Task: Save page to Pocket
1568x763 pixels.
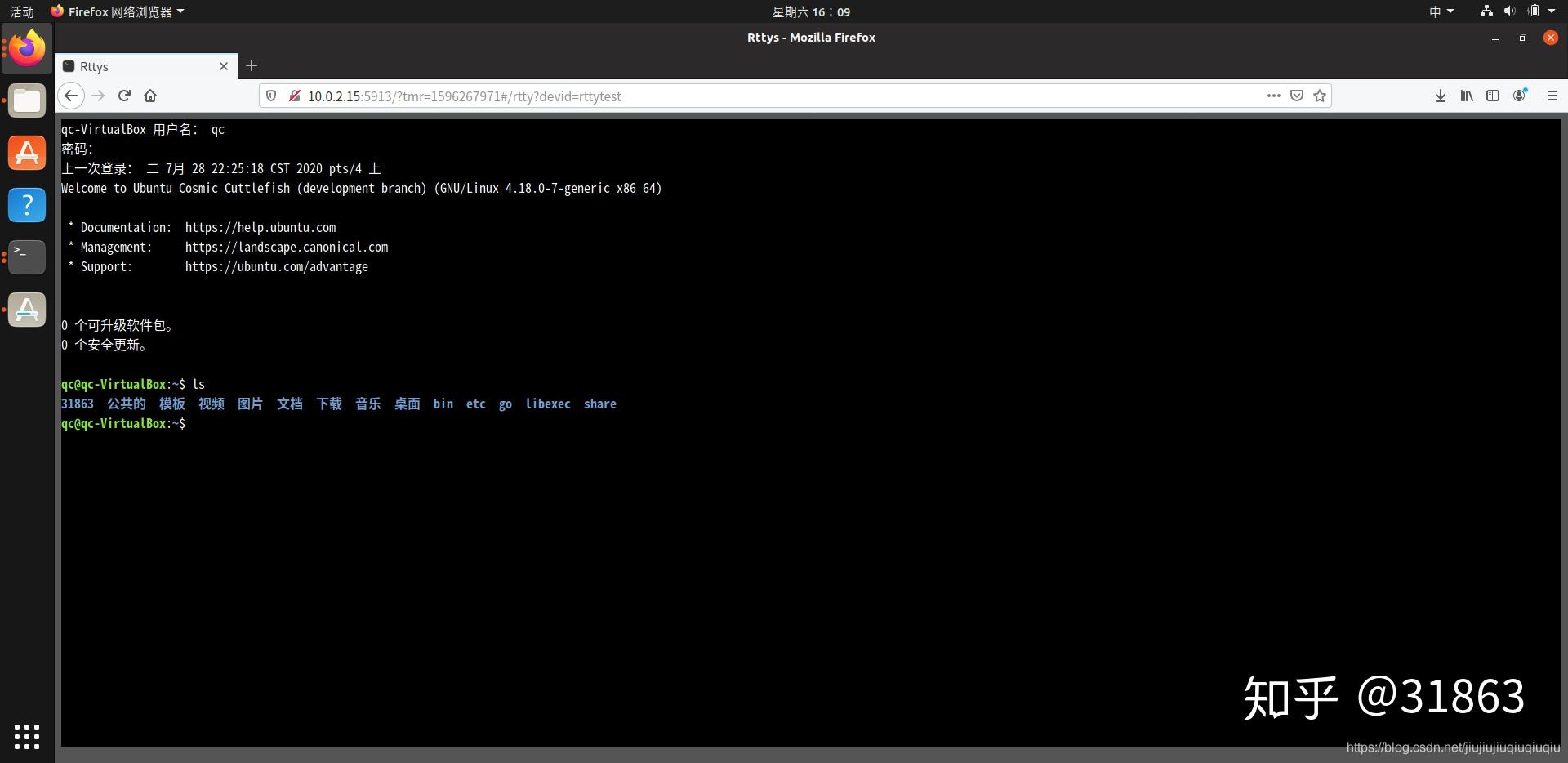Action: [1297, 96]
